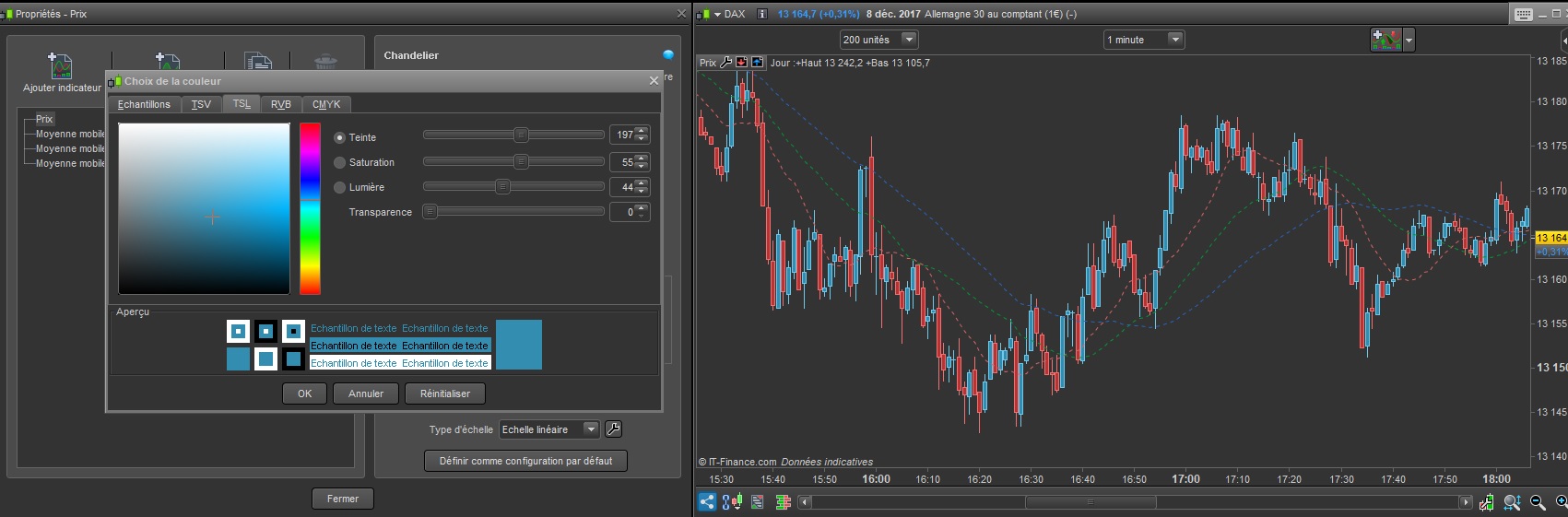Switch to the CMYK tab
The width and height of the screenshot is (1568, 517).
326,104
